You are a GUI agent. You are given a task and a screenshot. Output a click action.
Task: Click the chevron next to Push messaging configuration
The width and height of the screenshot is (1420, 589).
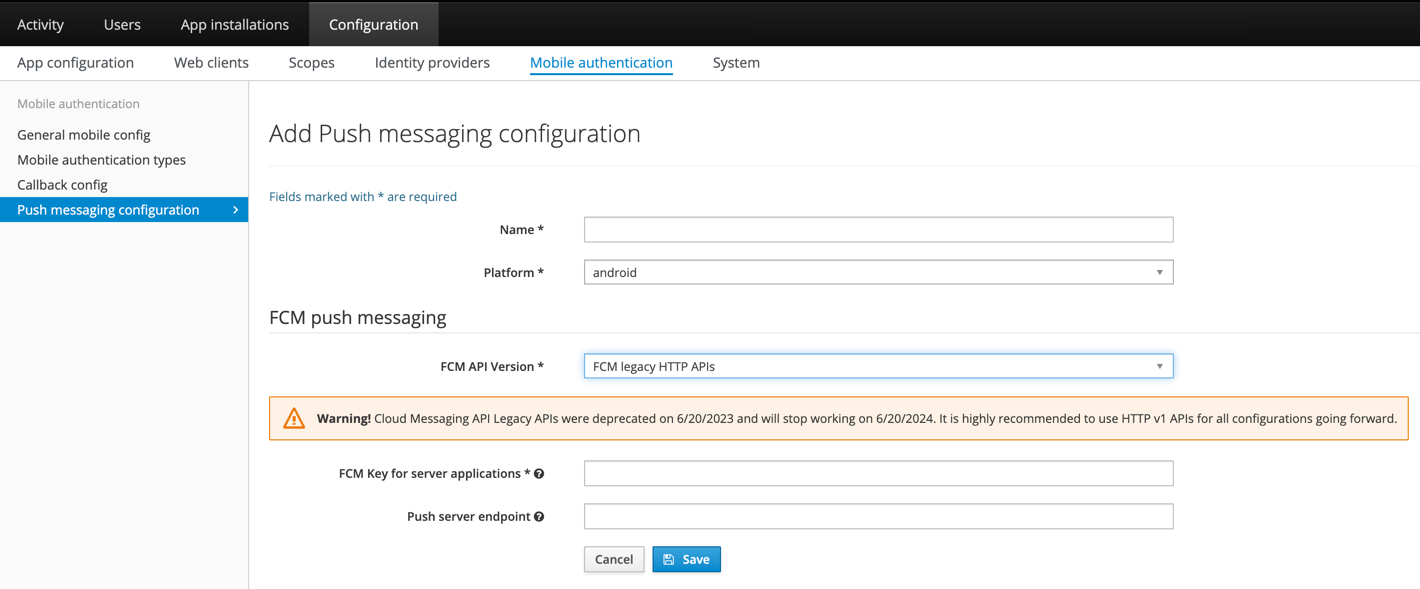coord(237,210)
